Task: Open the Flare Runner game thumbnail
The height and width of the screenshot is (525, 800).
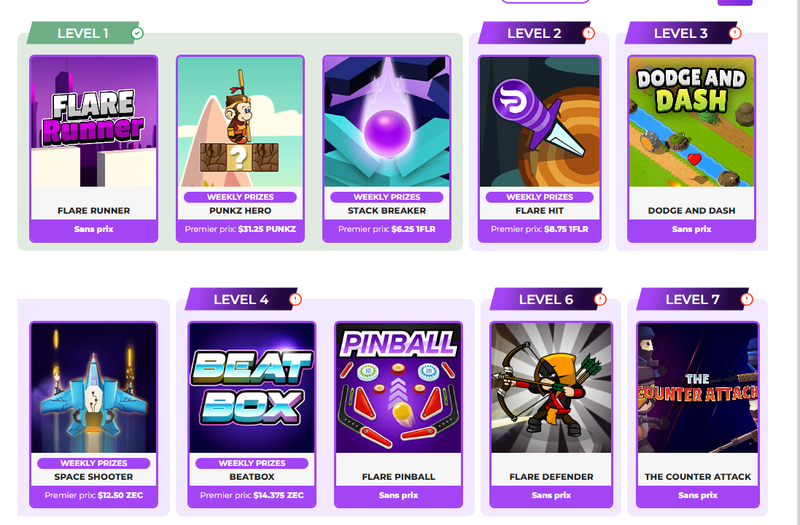Action: point(94,122)
